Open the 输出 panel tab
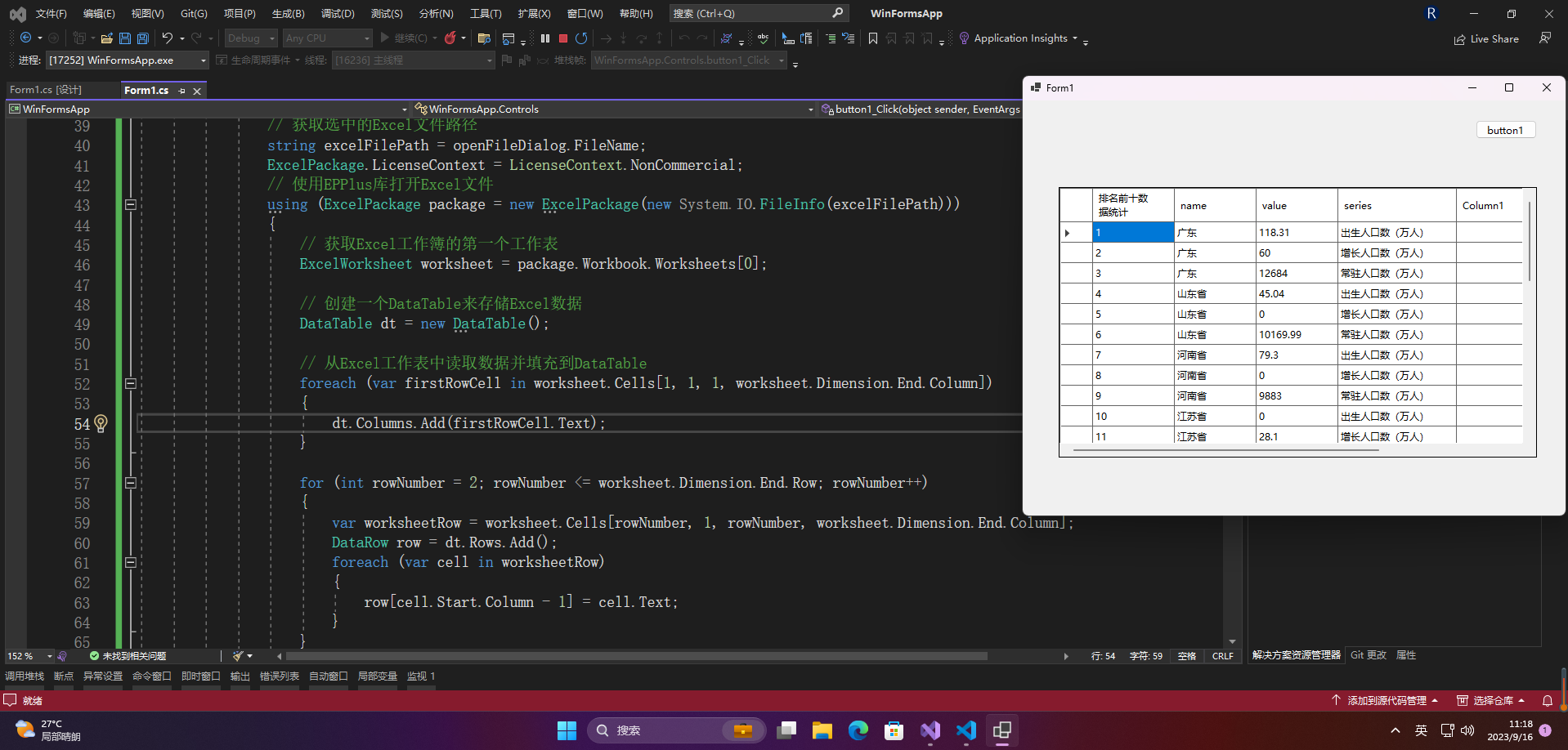 [240, 676]
